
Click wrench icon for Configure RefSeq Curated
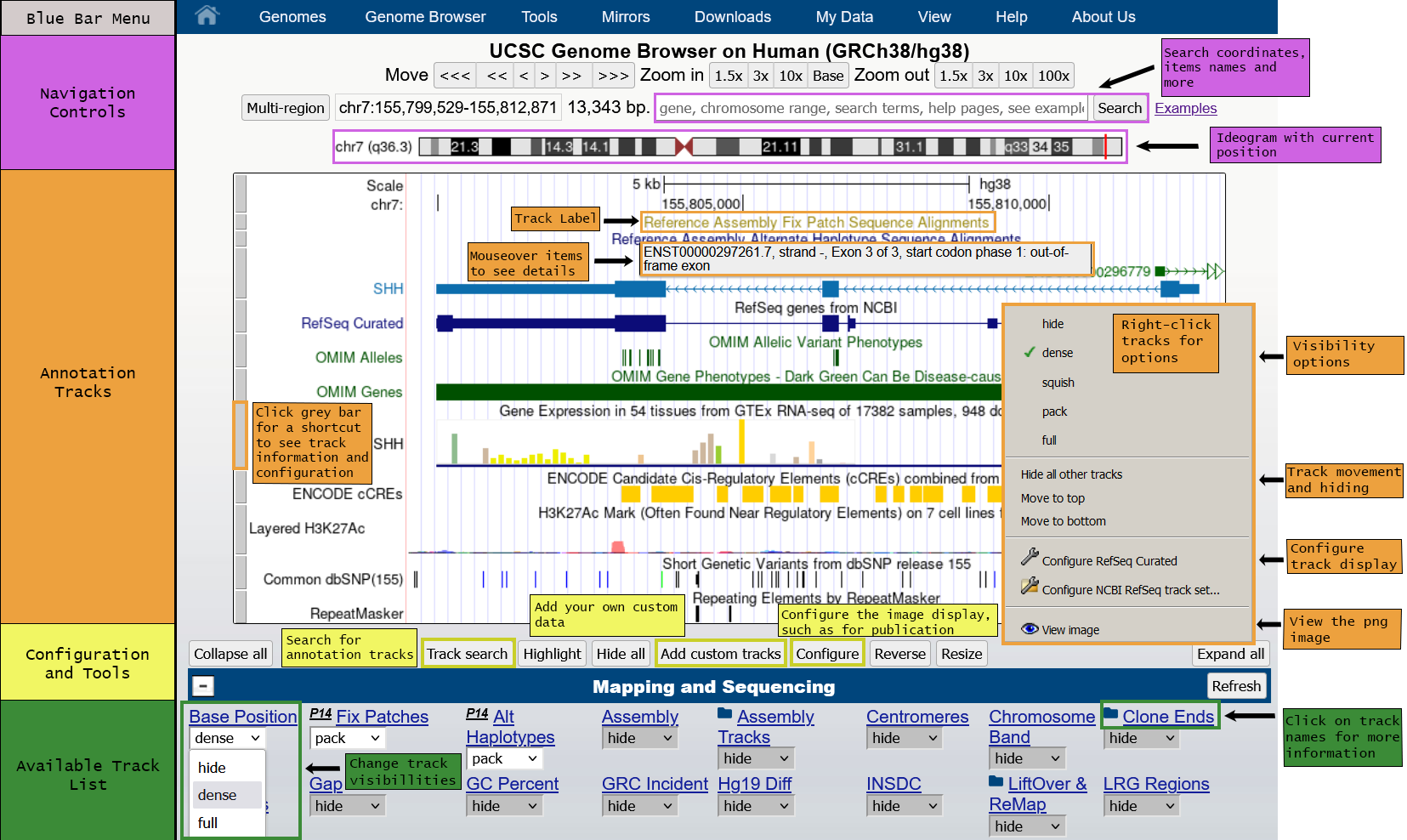coord(1030,558)
